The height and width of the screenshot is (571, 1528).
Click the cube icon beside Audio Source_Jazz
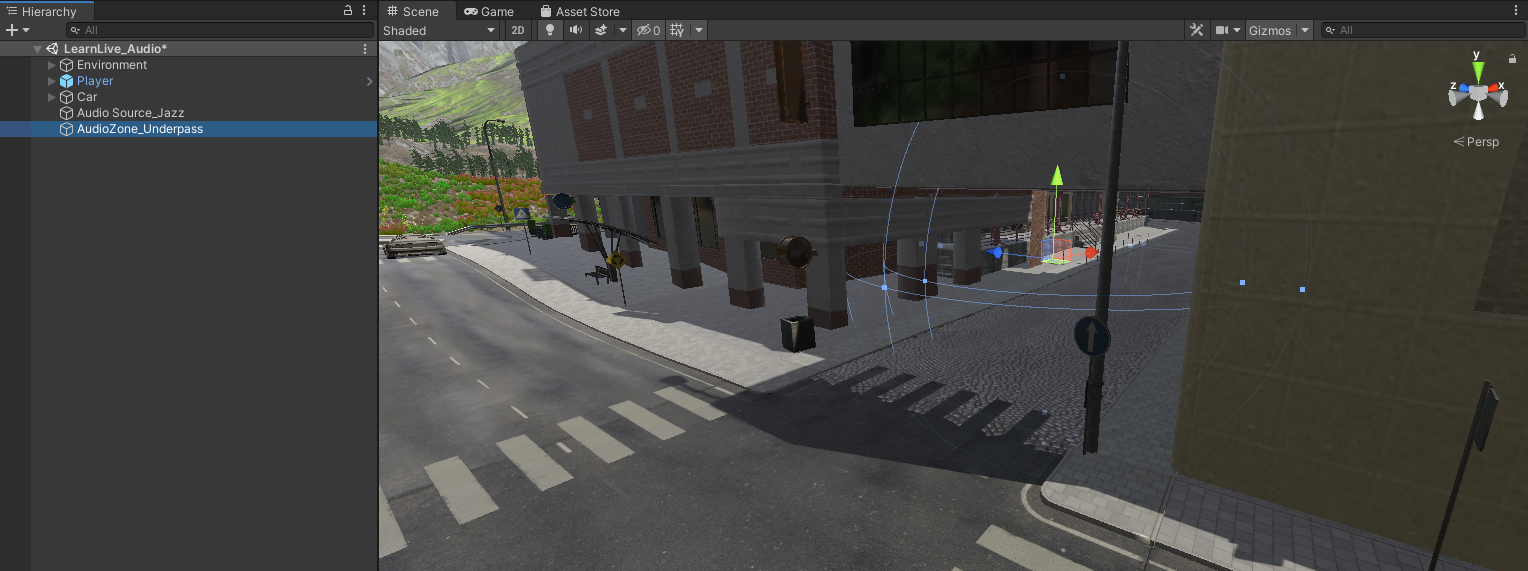pos(66,113)
